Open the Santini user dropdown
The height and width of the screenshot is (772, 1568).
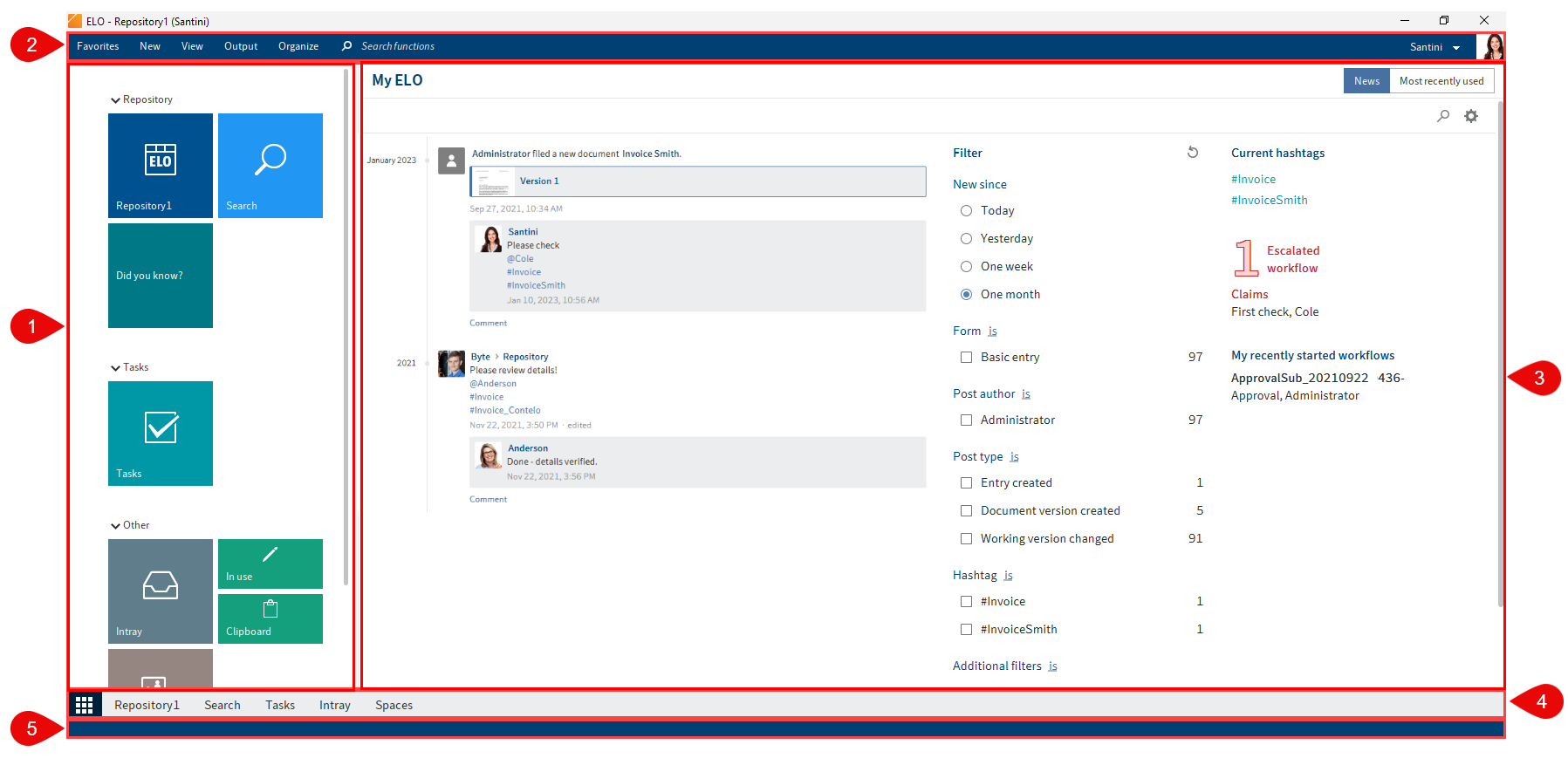point(1434,47)
